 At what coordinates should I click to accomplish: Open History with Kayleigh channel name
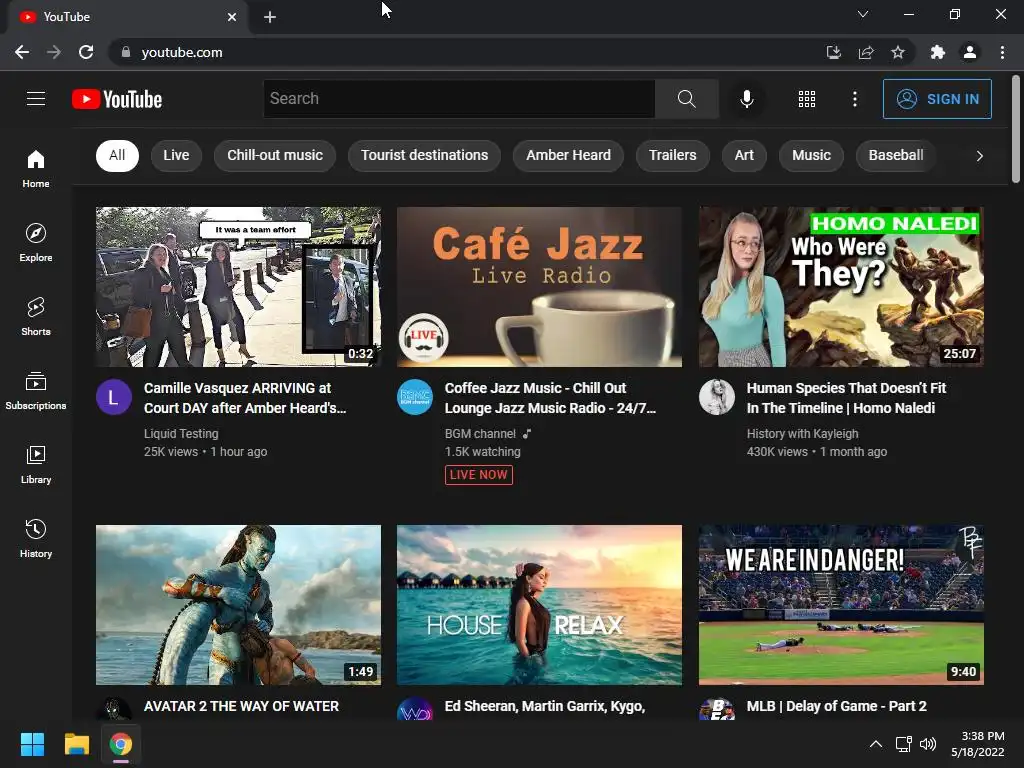(803, 434)
